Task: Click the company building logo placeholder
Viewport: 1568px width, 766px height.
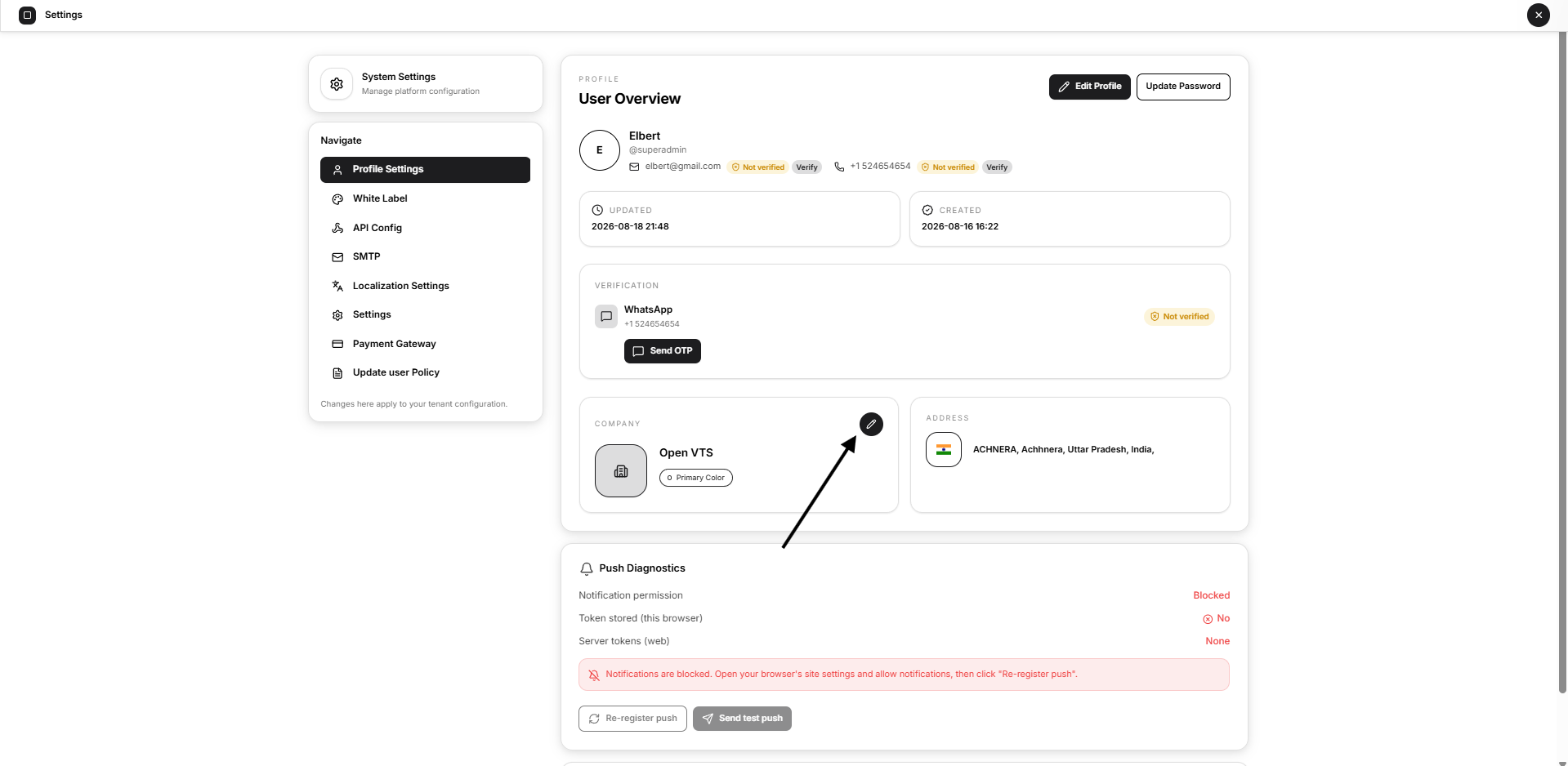Action: click(x=621, y=470)
